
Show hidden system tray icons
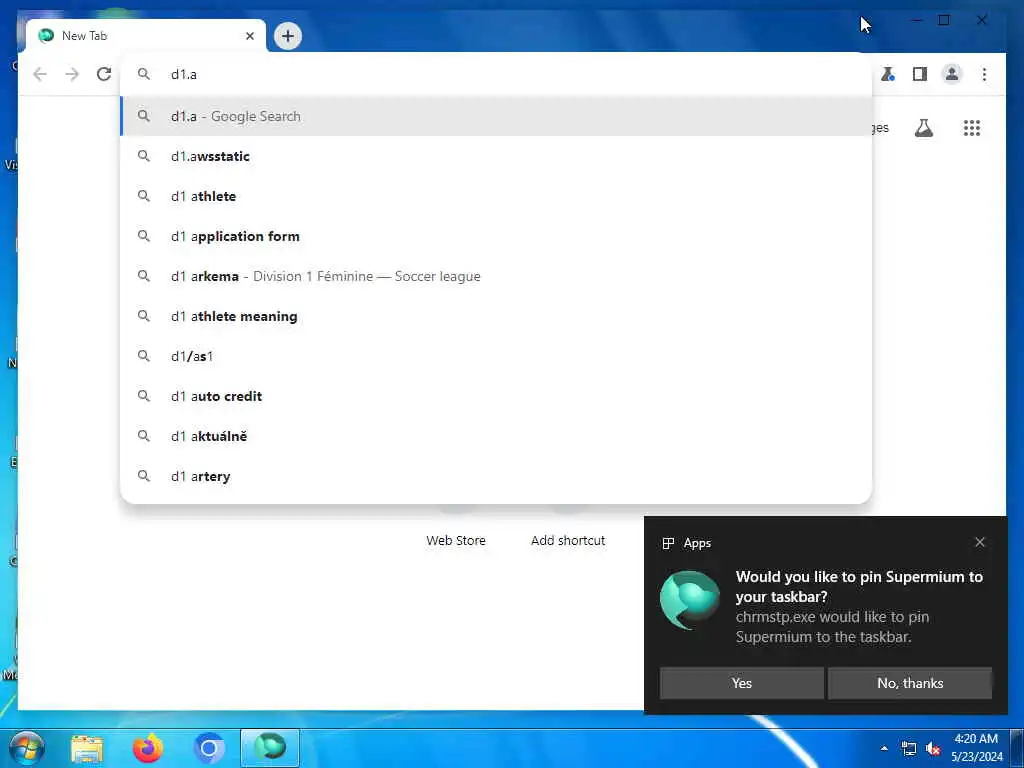884,748
